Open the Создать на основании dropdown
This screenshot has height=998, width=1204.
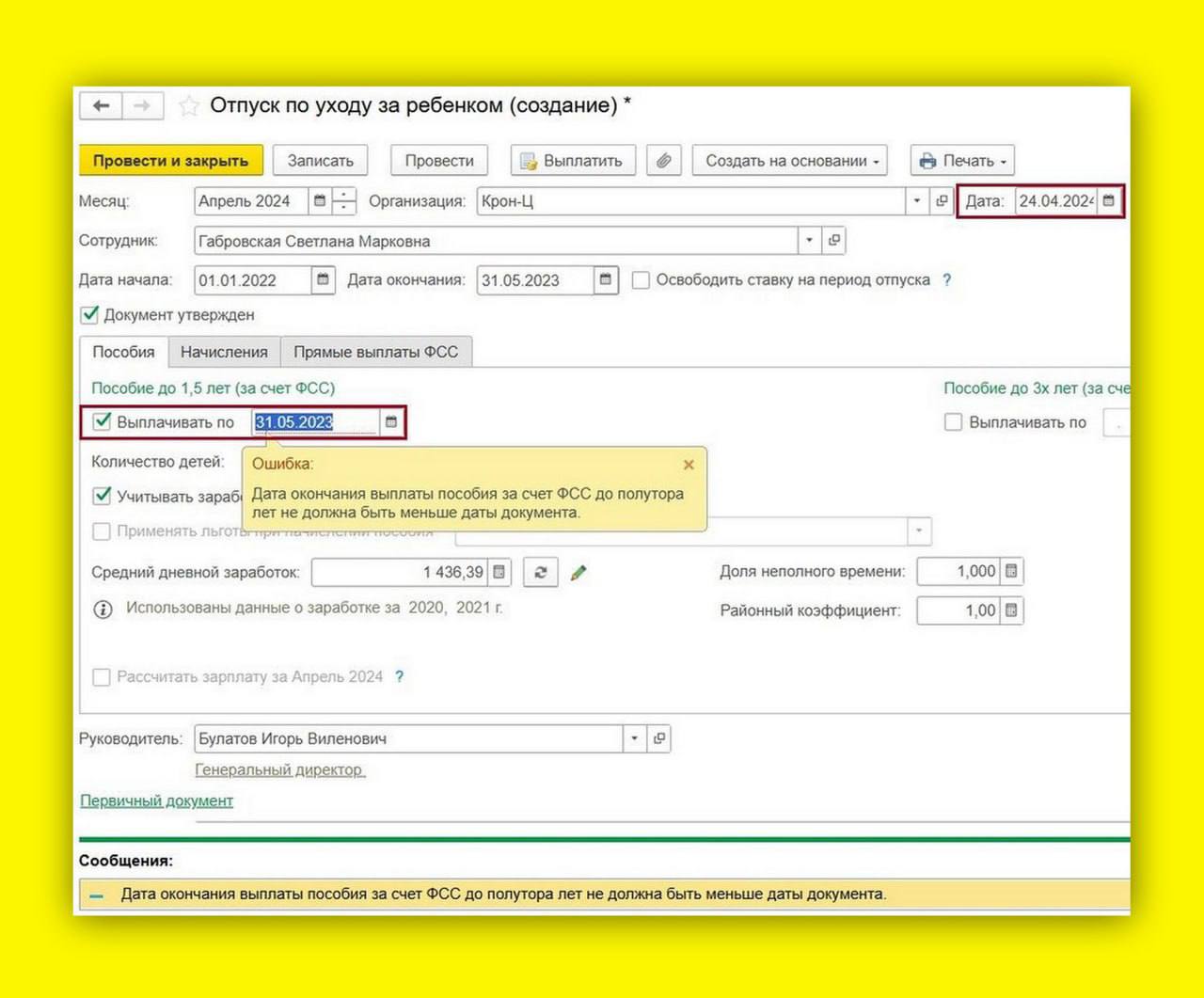[790, 161]
